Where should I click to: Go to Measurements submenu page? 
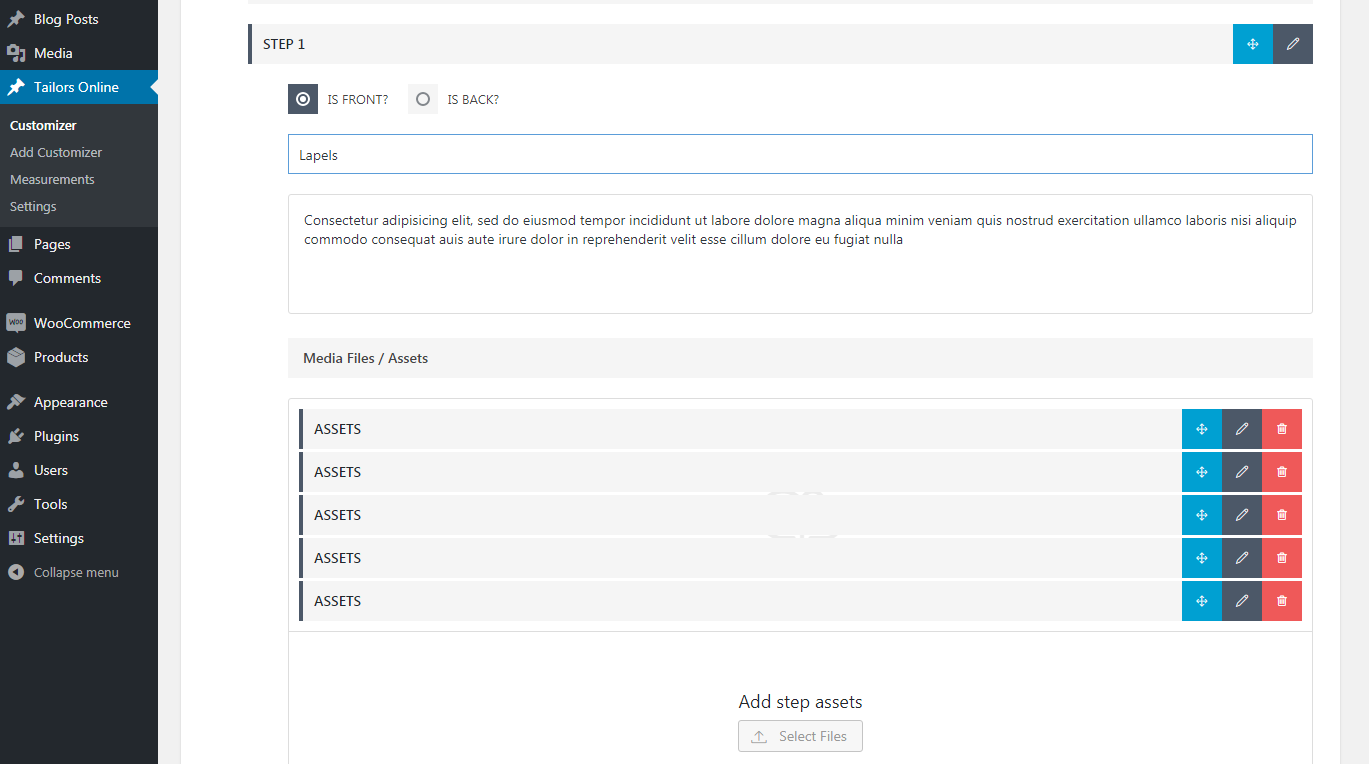(x=52, y=180)
